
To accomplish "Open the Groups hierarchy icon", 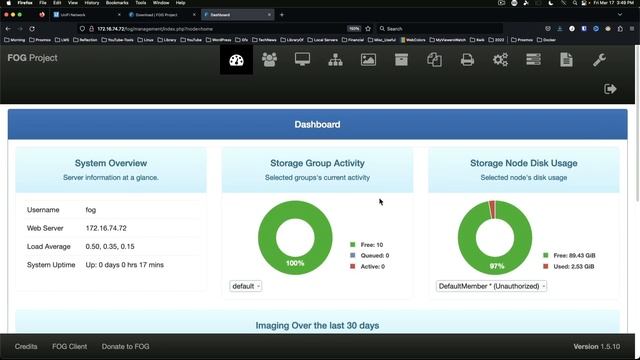I will click(336, 60).
